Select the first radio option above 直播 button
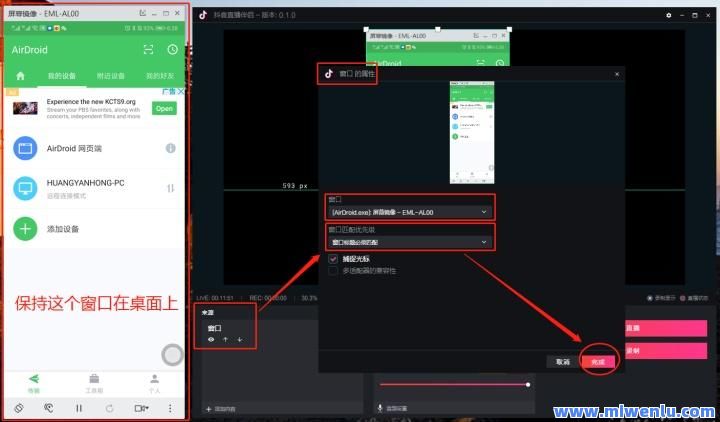 tap(650, 298)
